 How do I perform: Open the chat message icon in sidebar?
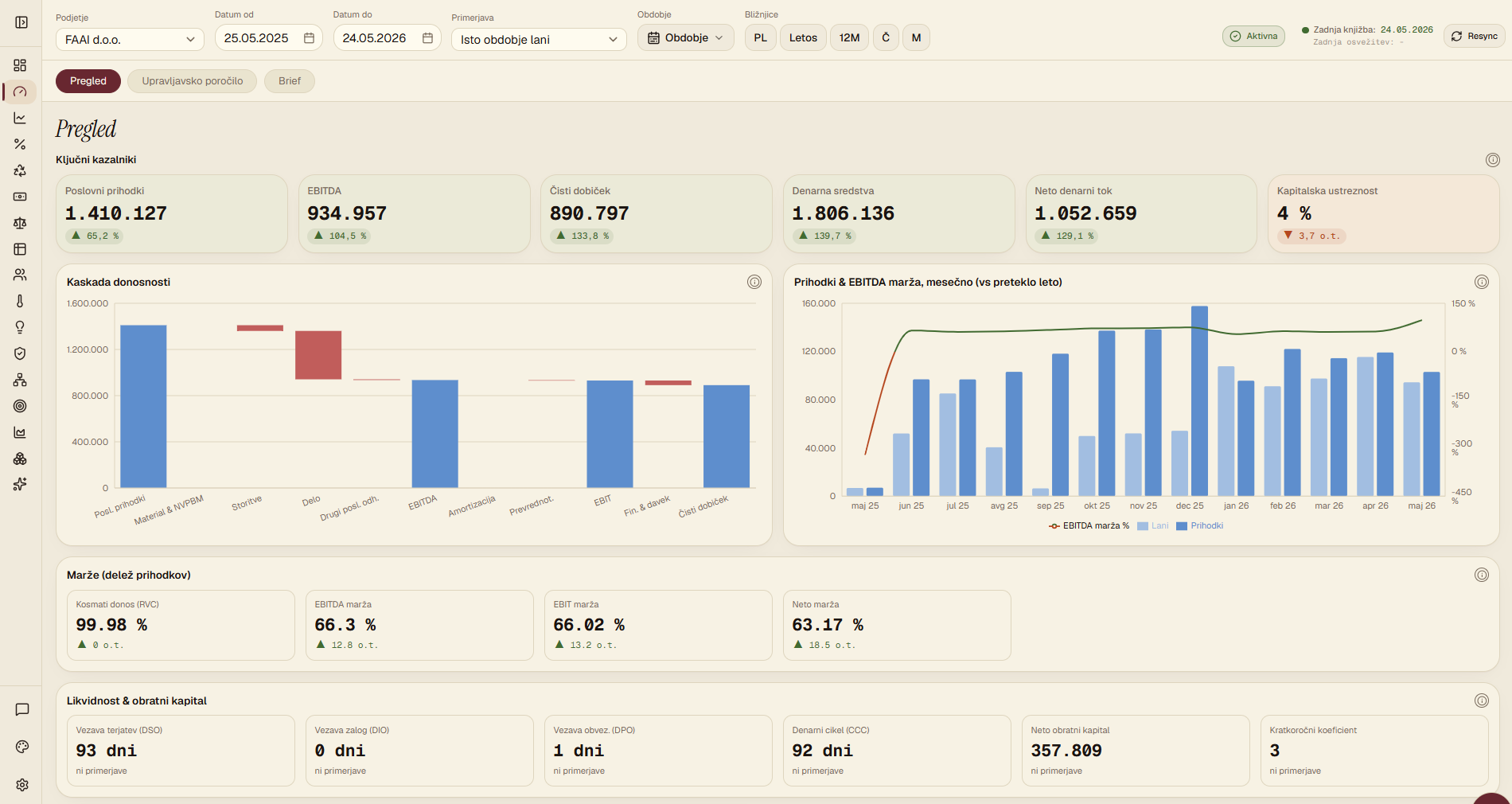pos(22,709)
